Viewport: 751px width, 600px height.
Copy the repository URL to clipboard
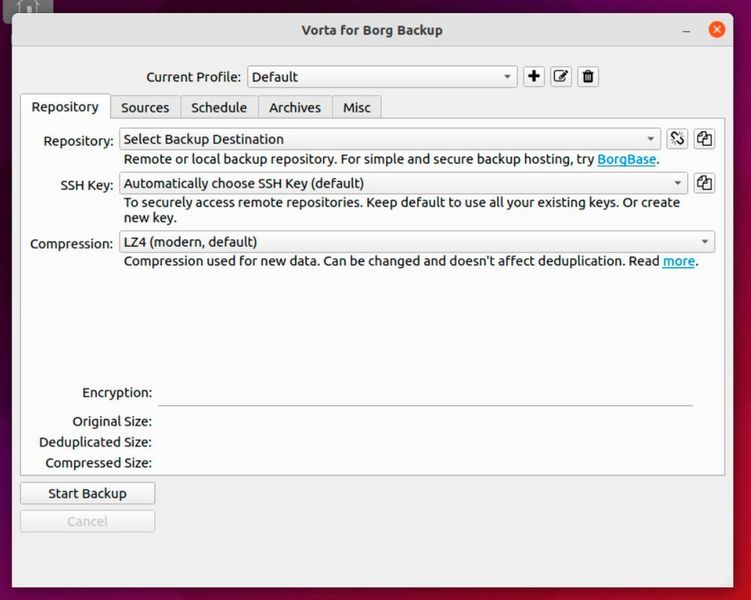click(x=705, y=139)
